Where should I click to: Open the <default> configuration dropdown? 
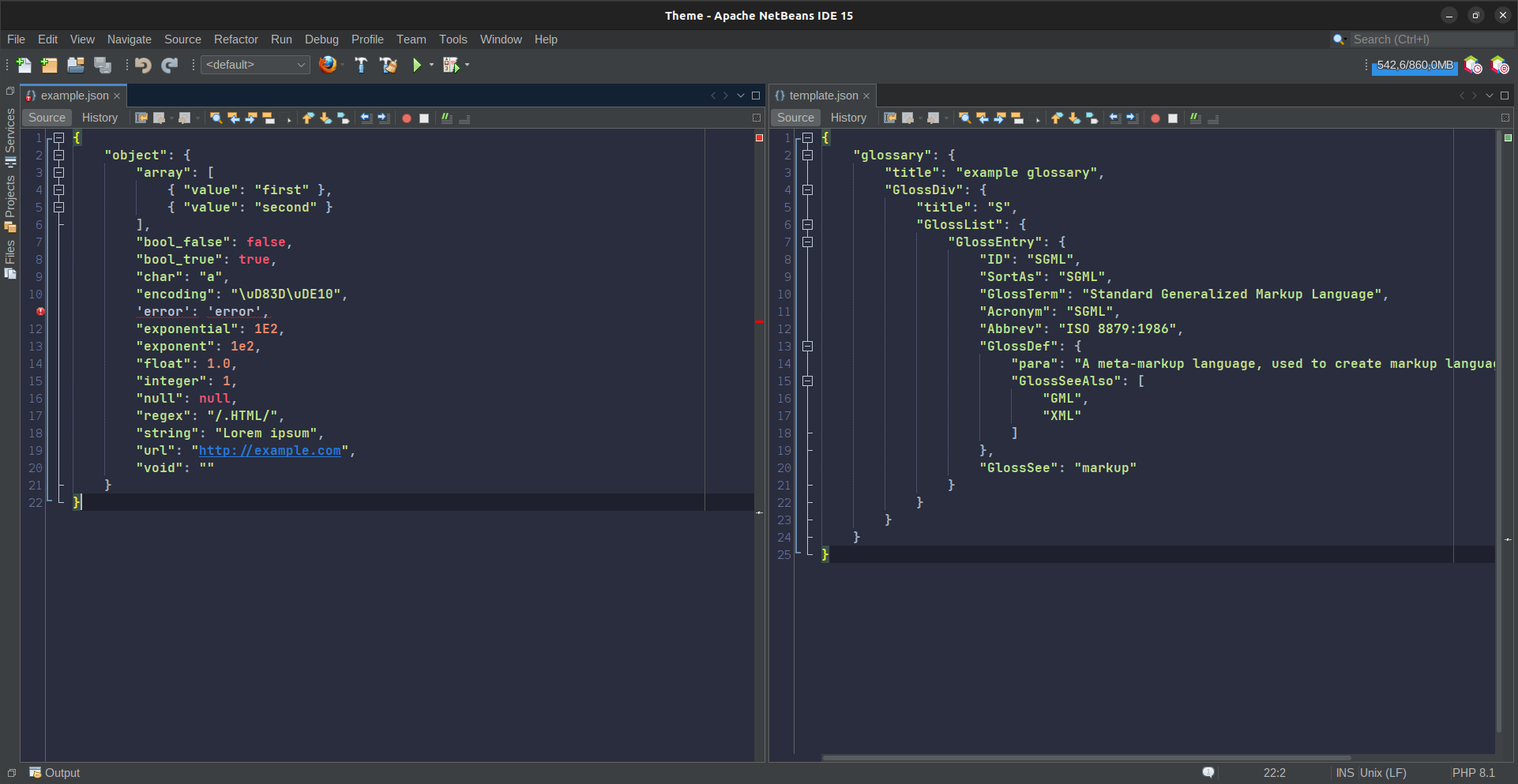pos(254,65)
